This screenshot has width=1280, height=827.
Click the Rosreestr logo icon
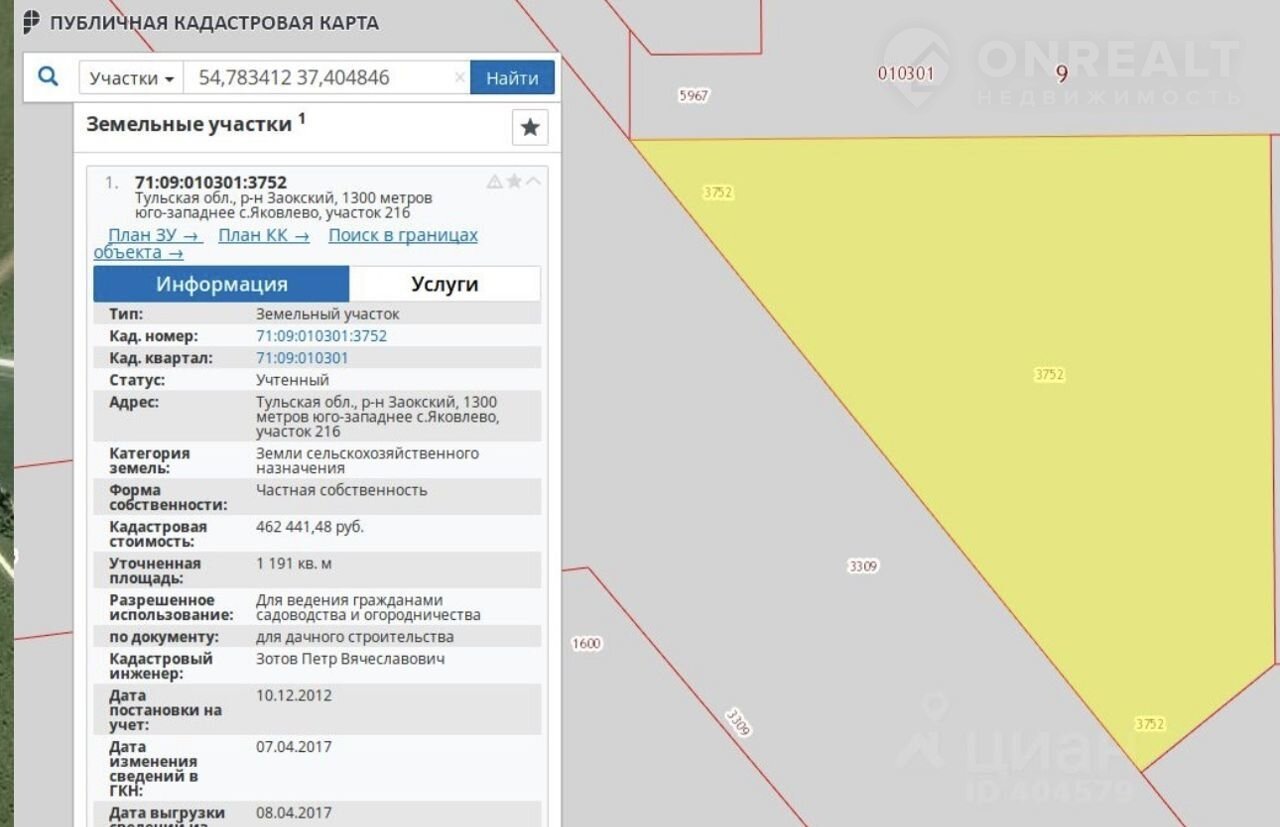[x=32, y=22]
